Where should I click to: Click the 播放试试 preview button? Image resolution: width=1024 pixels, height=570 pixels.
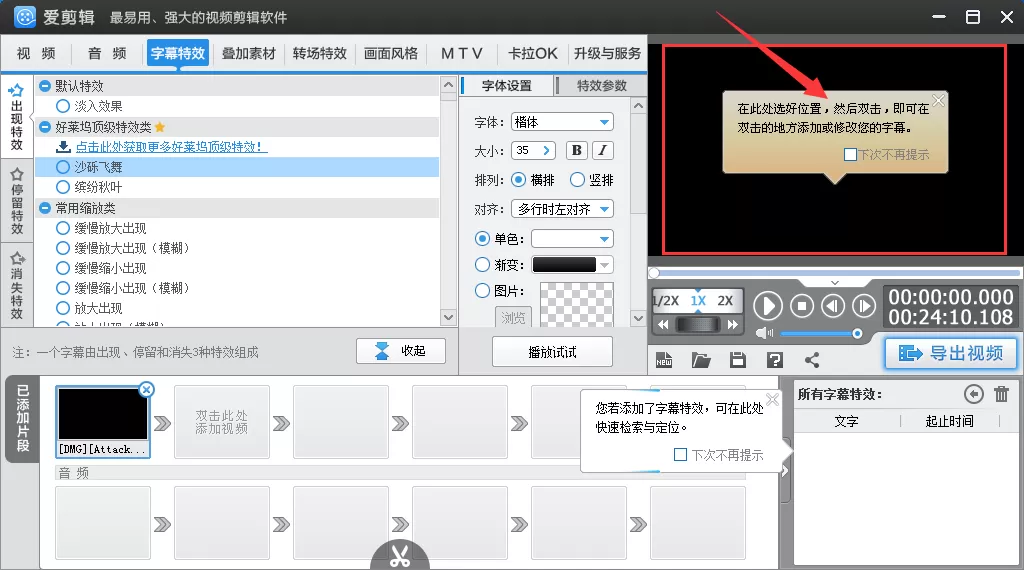tap(552, 352)
